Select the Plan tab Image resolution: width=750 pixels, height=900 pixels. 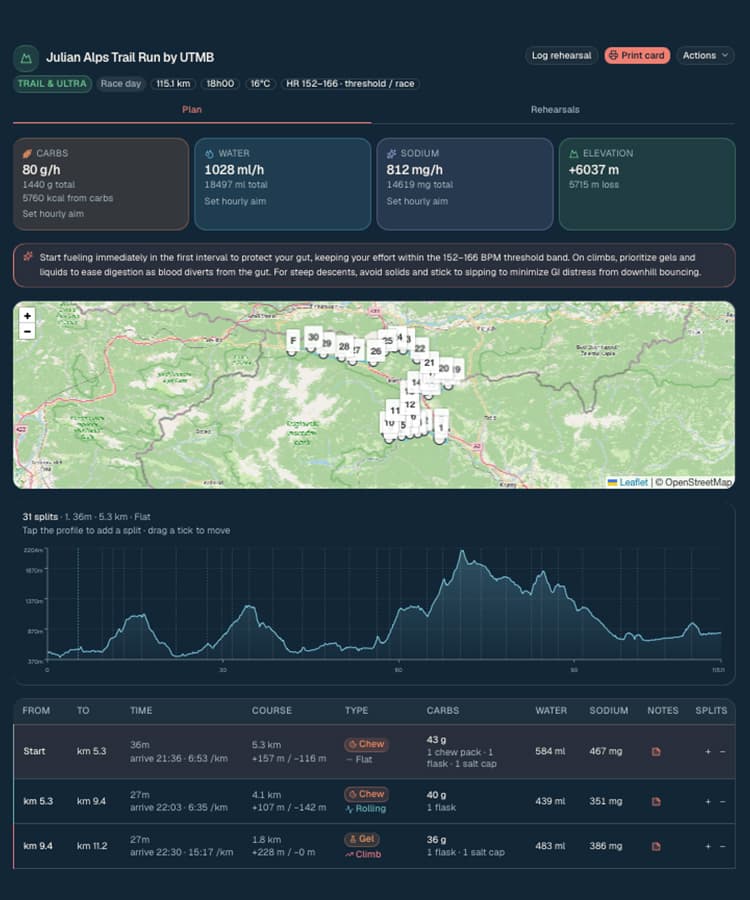tap(192, 110)
